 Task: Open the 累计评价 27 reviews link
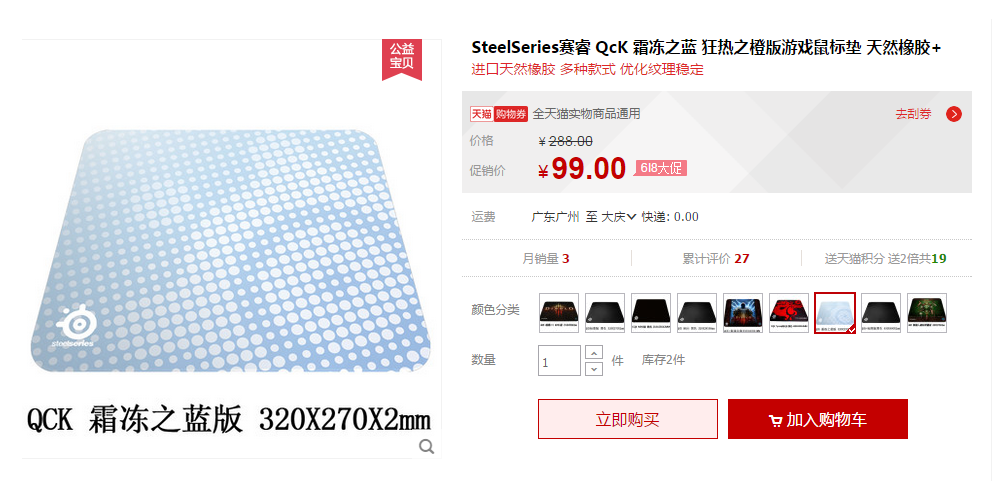tap(716, 258)
